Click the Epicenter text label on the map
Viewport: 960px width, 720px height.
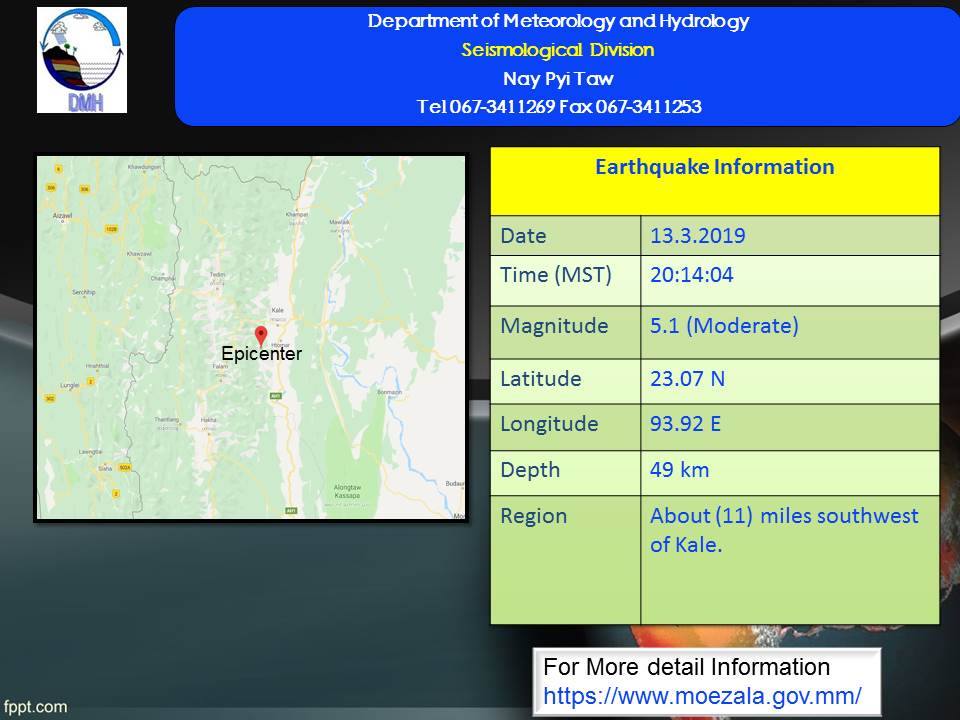pyautogui.click(x=261, y=354)
